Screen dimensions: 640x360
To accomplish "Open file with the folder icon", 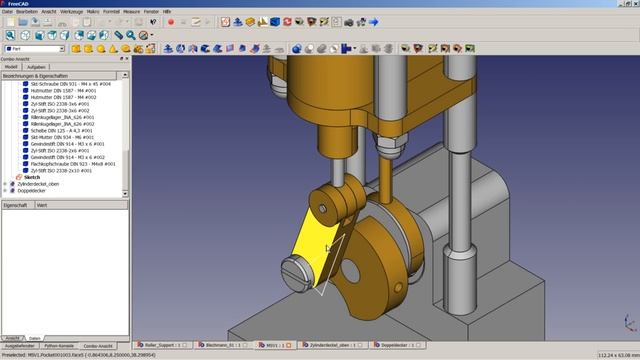I will click(x=23, y=22).
